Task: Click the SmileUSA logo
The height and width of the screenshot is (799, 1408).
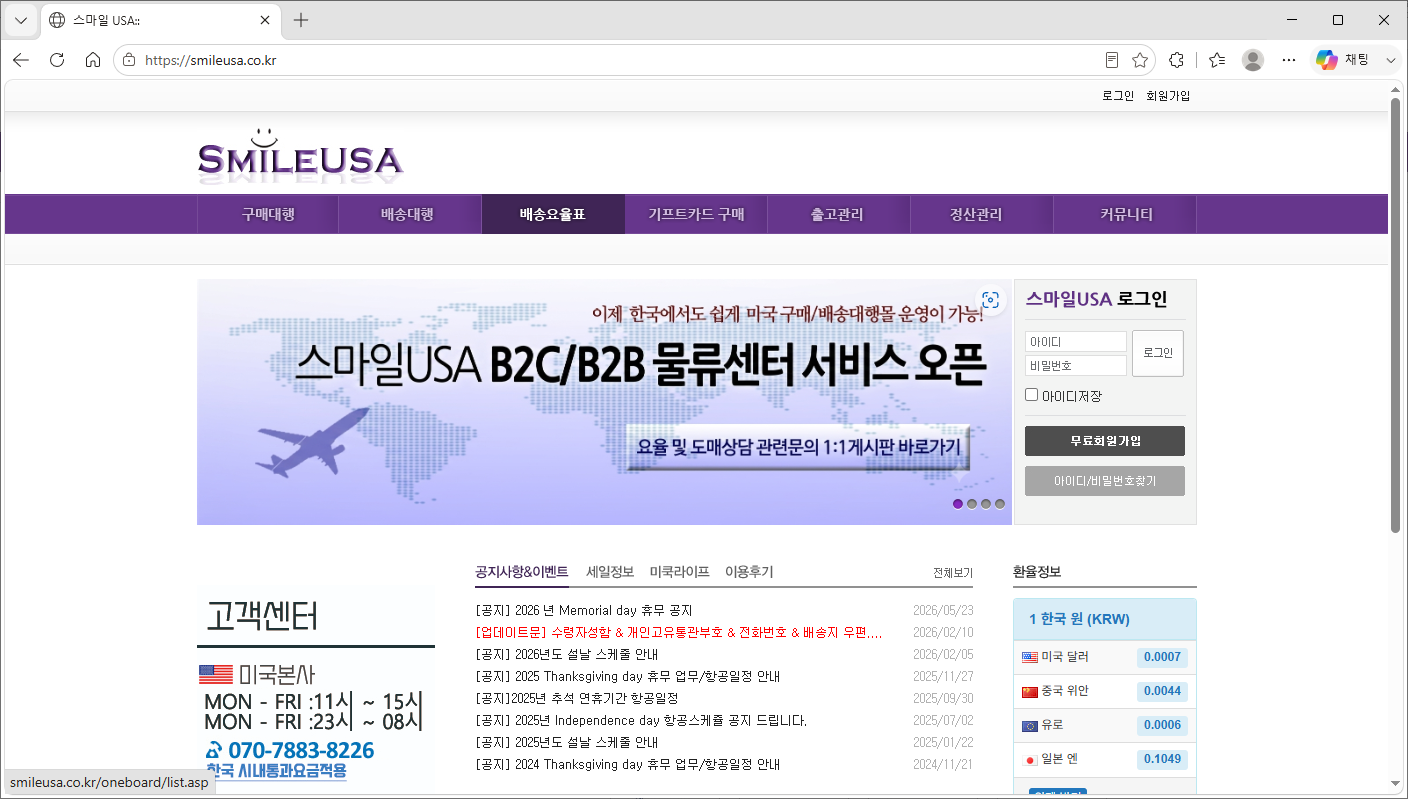Action: point(300,155)
